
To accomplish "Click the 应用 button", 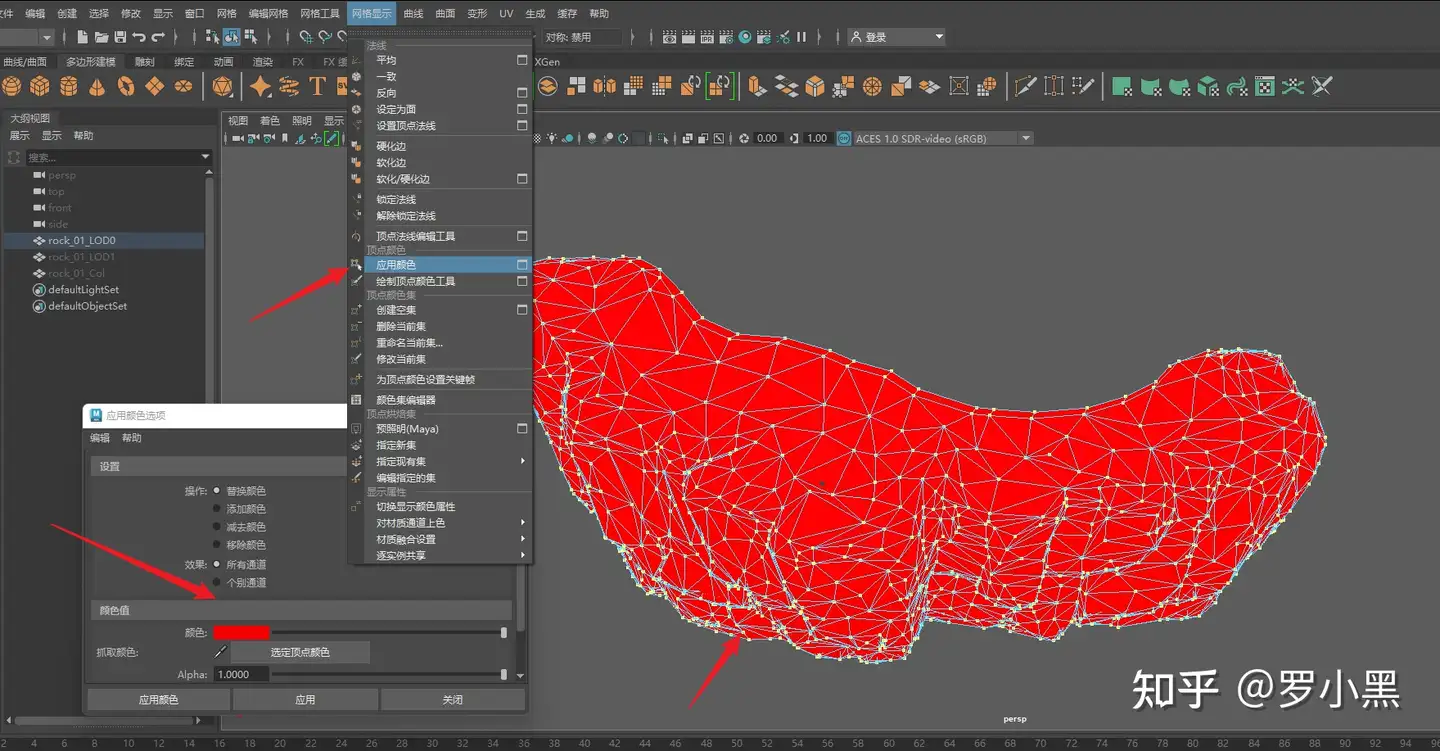I will coord(305,700).
